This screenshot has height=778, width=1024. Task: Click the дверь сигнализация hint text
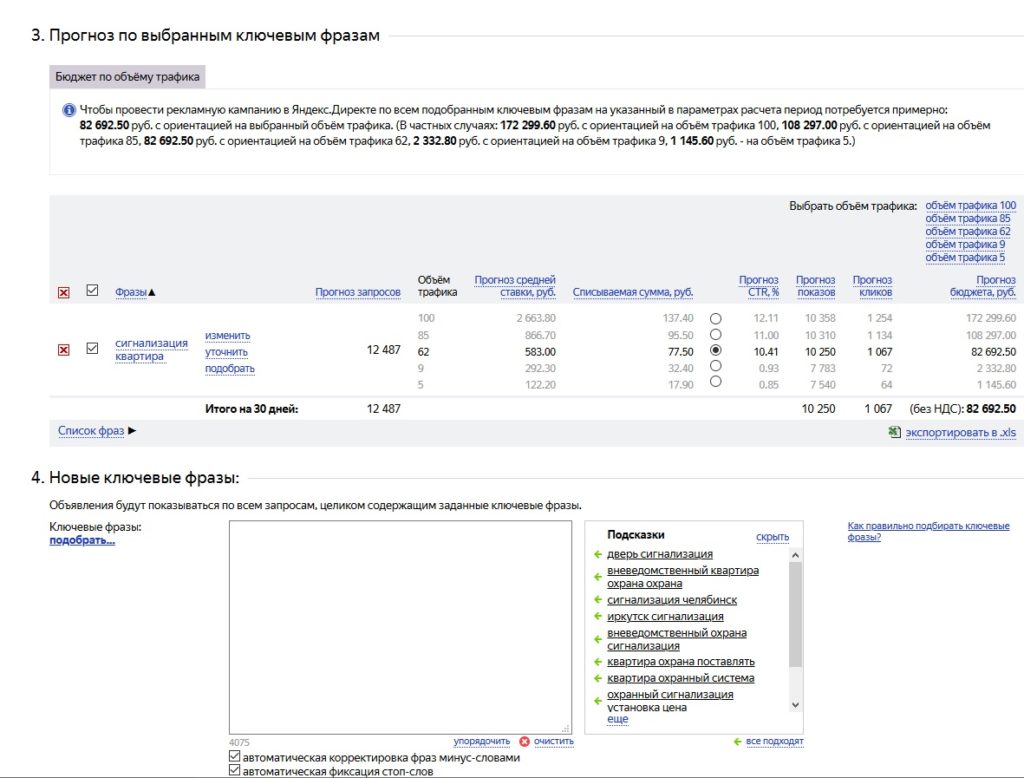click(660, 554)
